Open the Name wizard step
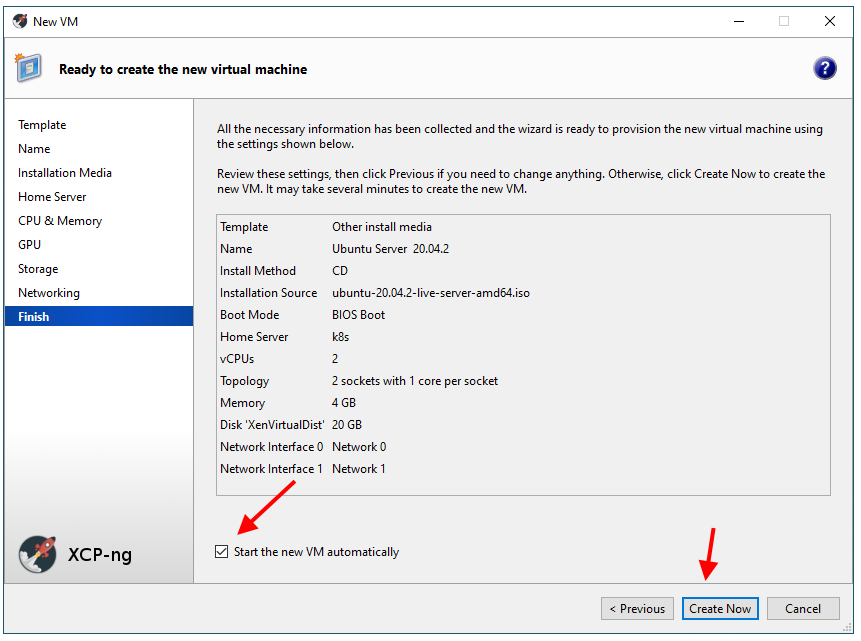The height and width of the screenshot is (641, 861). coord(34,149)
